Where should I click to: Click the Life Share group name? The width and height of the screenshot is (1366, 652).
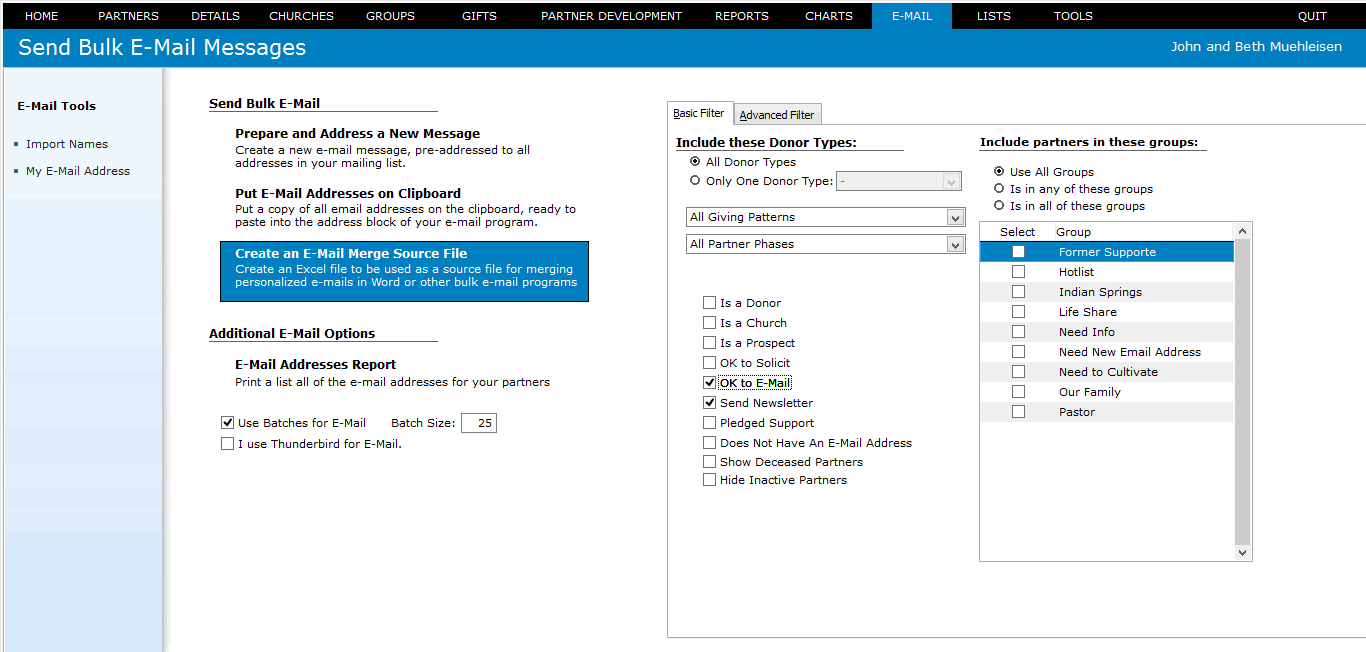point(1088,312)
